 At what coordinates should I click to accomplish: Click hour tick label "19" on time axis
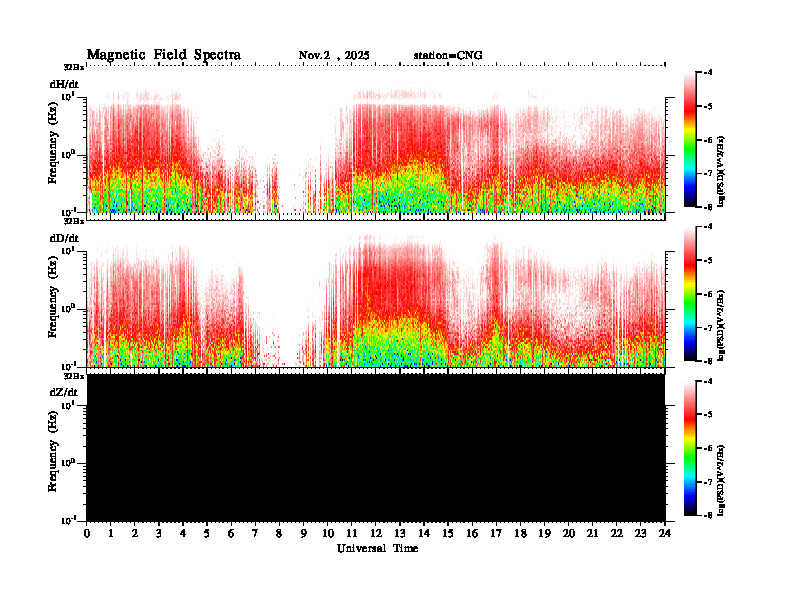click(x=544, y=534)
